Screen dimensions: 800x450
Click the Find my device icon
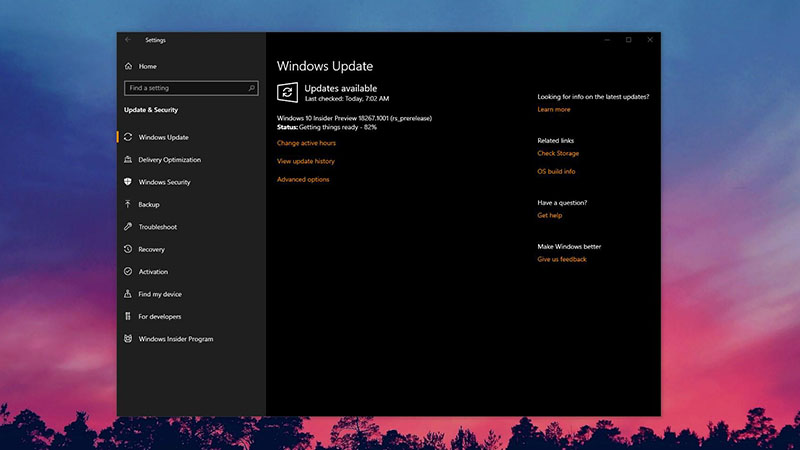click(128, 294)
